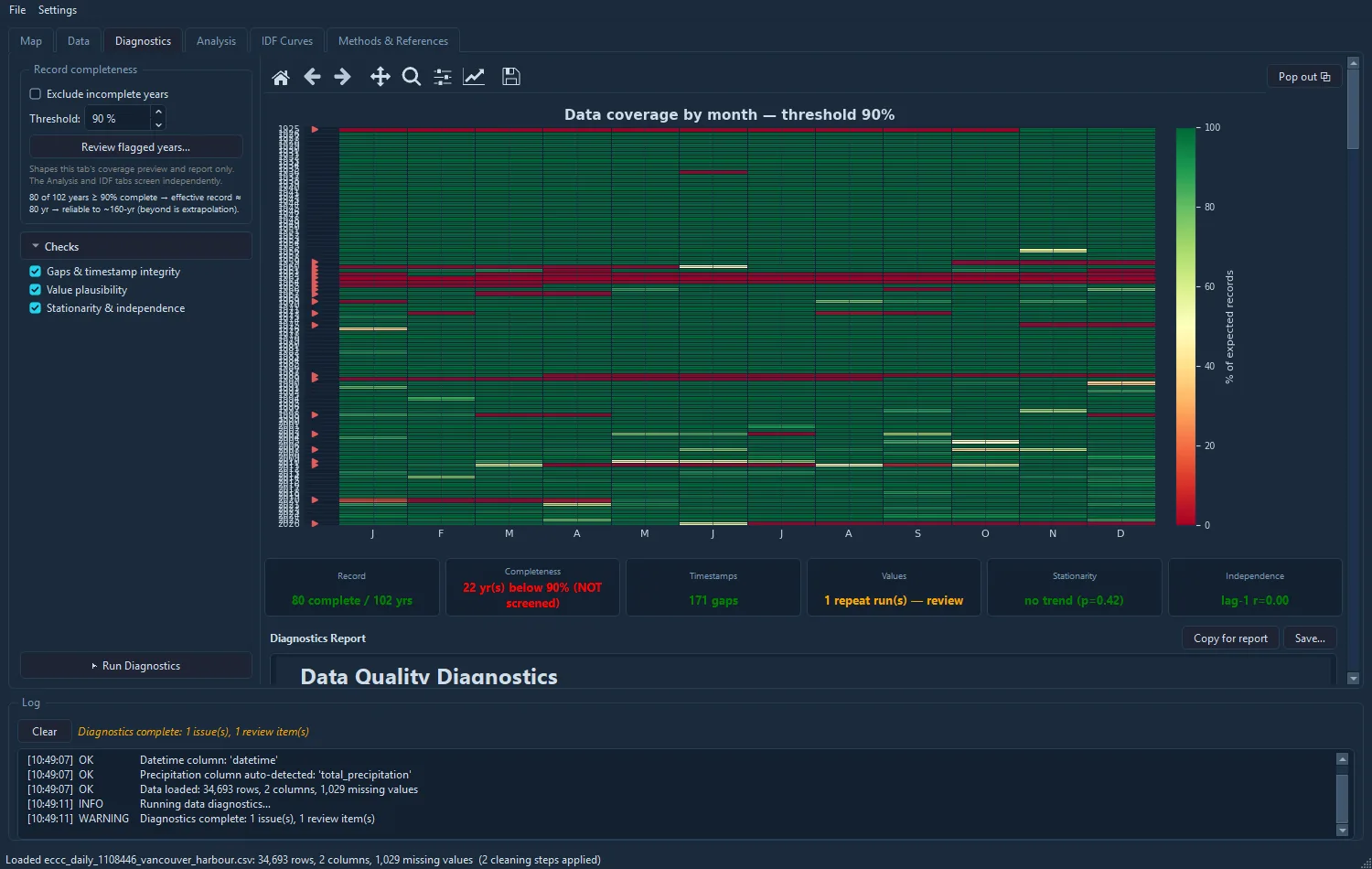Click log scrollbar up arrow
The height and width of the screenshot is (869, 1372).
[x=1342, y=759]
